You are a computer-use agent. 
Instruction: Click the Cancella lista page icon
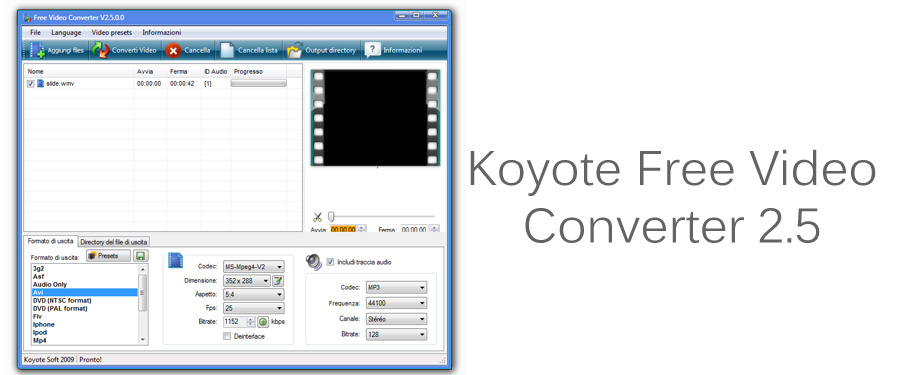(x=228, y=51)
